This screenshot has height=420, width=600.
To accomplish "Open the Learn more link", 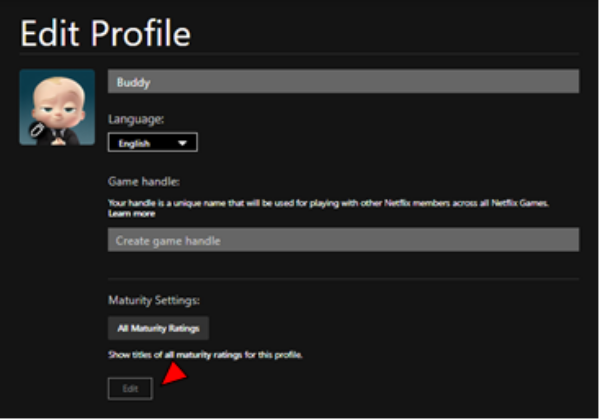I will [131, 214].
